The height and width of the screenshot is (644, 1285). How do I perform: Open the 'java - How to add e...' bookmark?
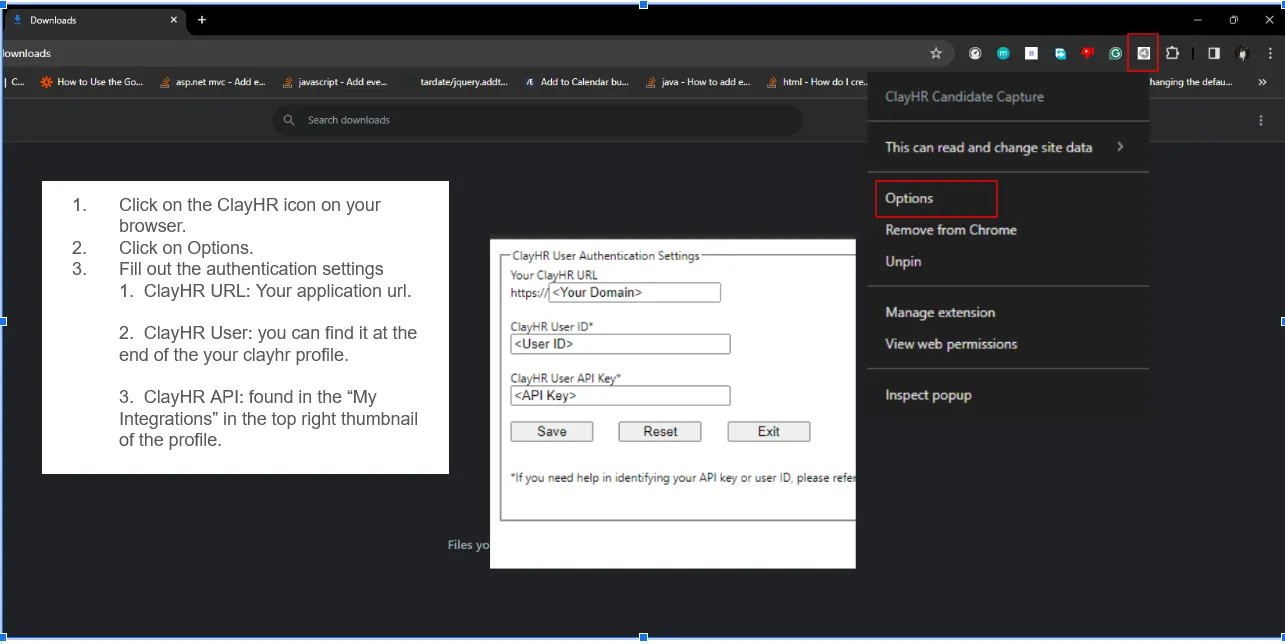point(699,82)
